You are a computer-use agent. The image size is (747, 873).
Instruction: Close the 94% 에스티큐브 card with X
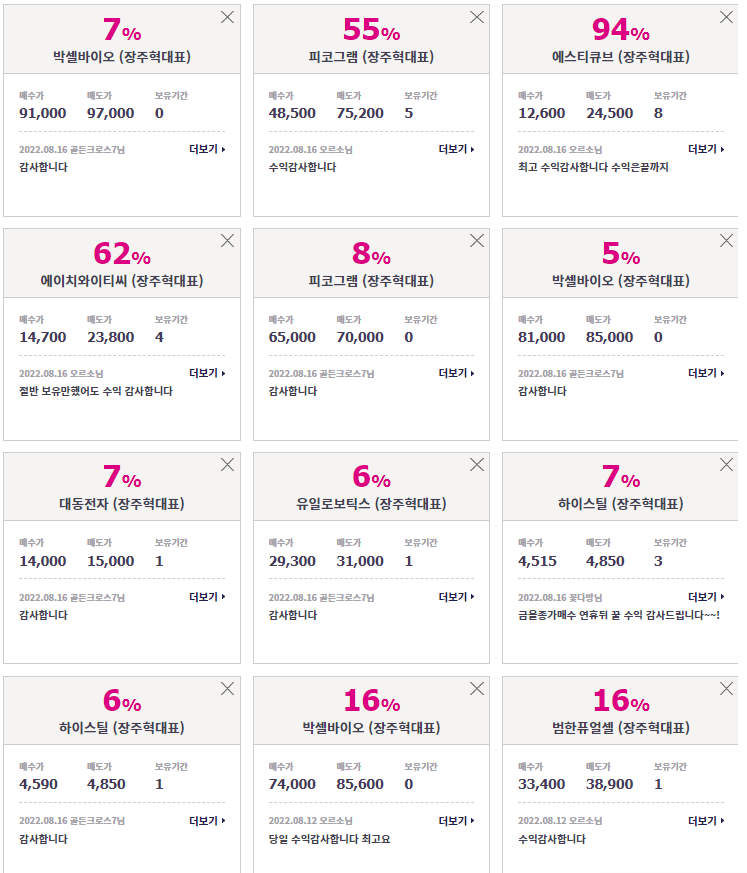pyautogui.click(x=726, y=17)
